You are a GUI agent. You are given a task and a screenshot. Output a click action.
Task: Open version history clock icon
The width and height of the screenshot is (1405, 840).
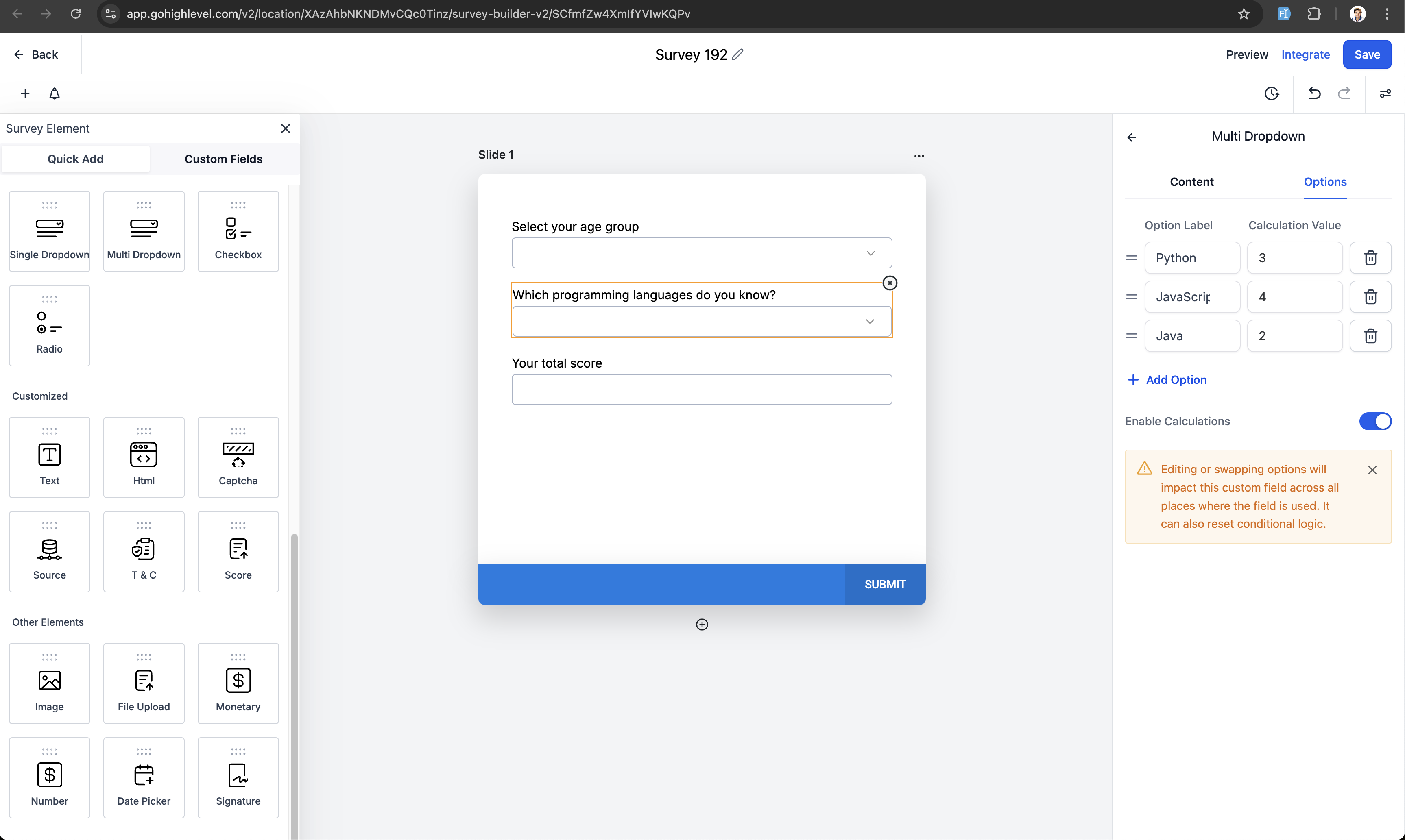click(1271, 94)
